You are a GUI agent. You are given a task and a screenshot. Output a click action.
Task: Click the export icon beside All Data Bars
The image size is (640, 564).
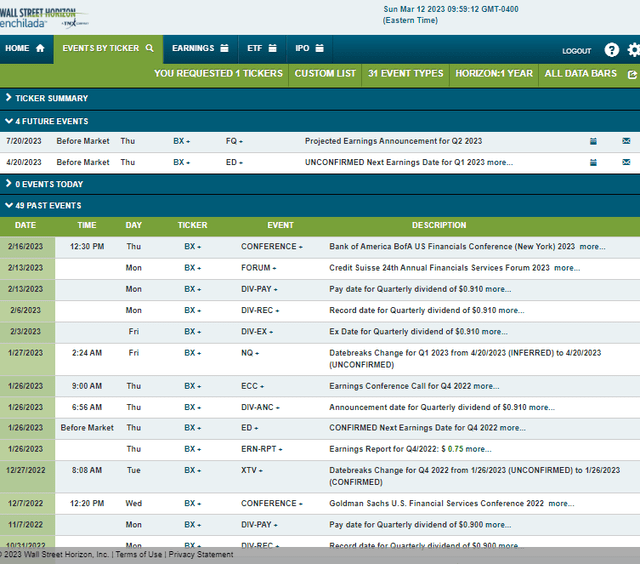coord(632,74)
